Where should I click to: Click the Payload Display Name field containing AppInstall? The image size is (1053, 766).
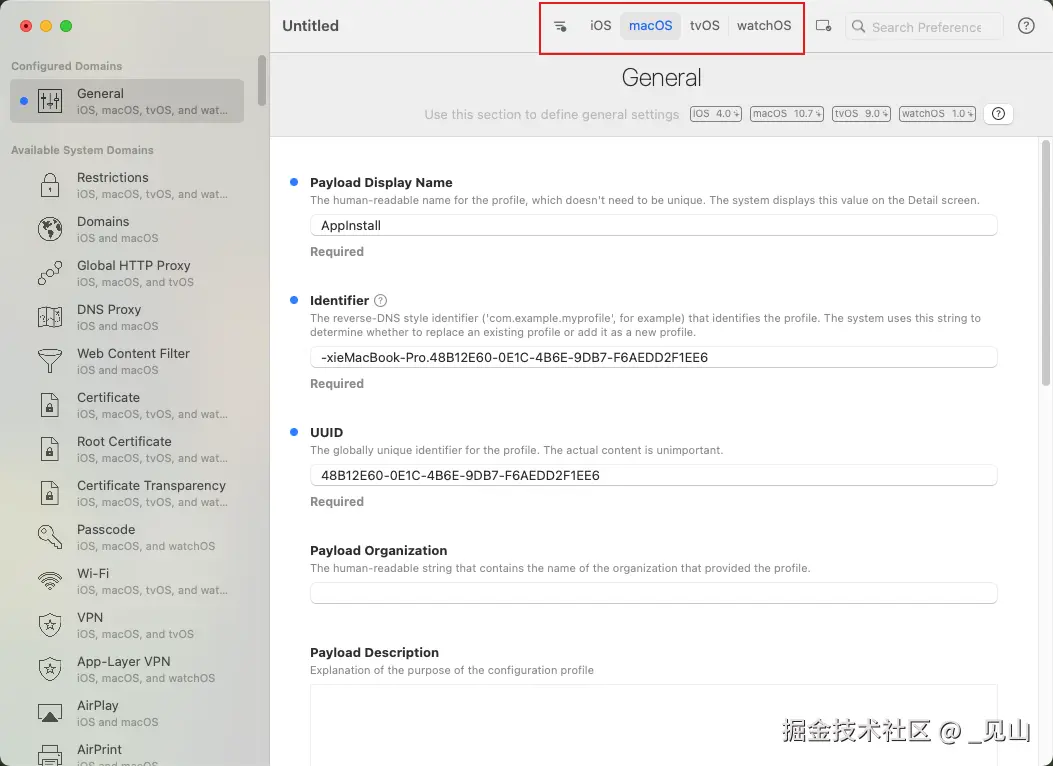point(653,226)
